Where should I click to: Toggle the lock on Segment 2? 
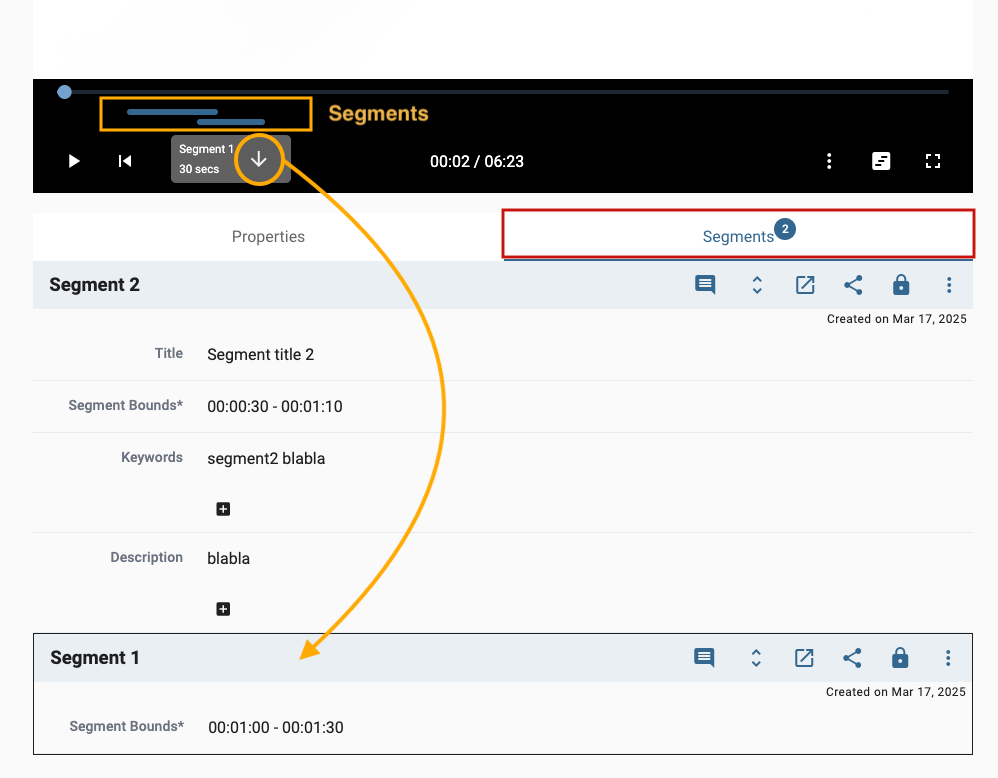coord(900,285)
